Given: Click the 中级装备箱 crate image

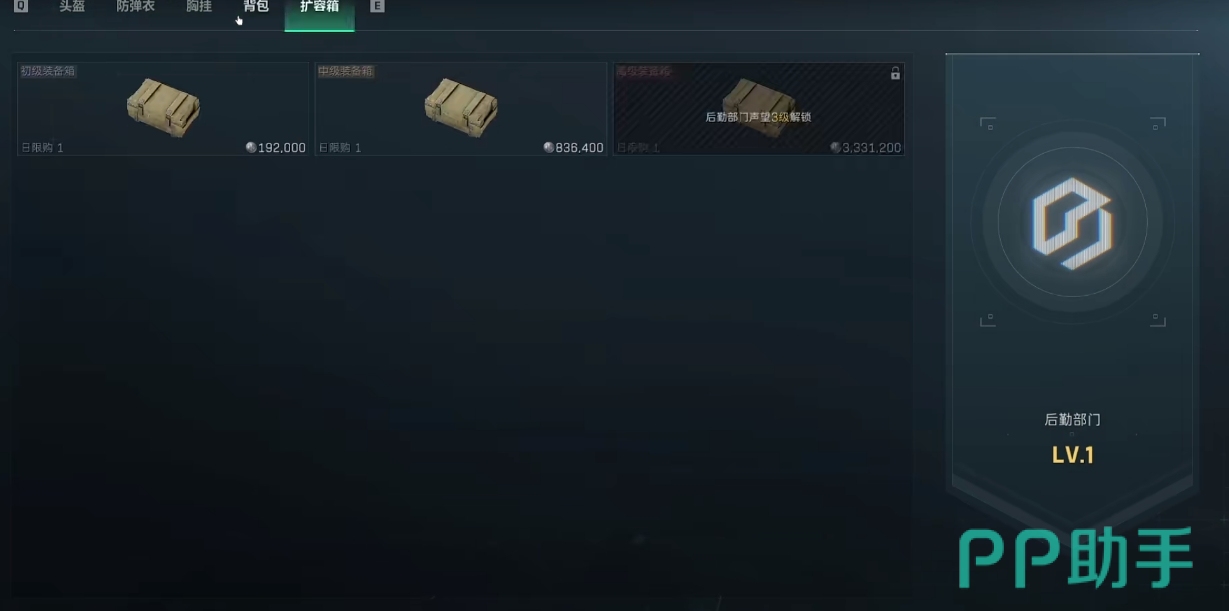Looking at the screenshot, I should pos(461,107).
